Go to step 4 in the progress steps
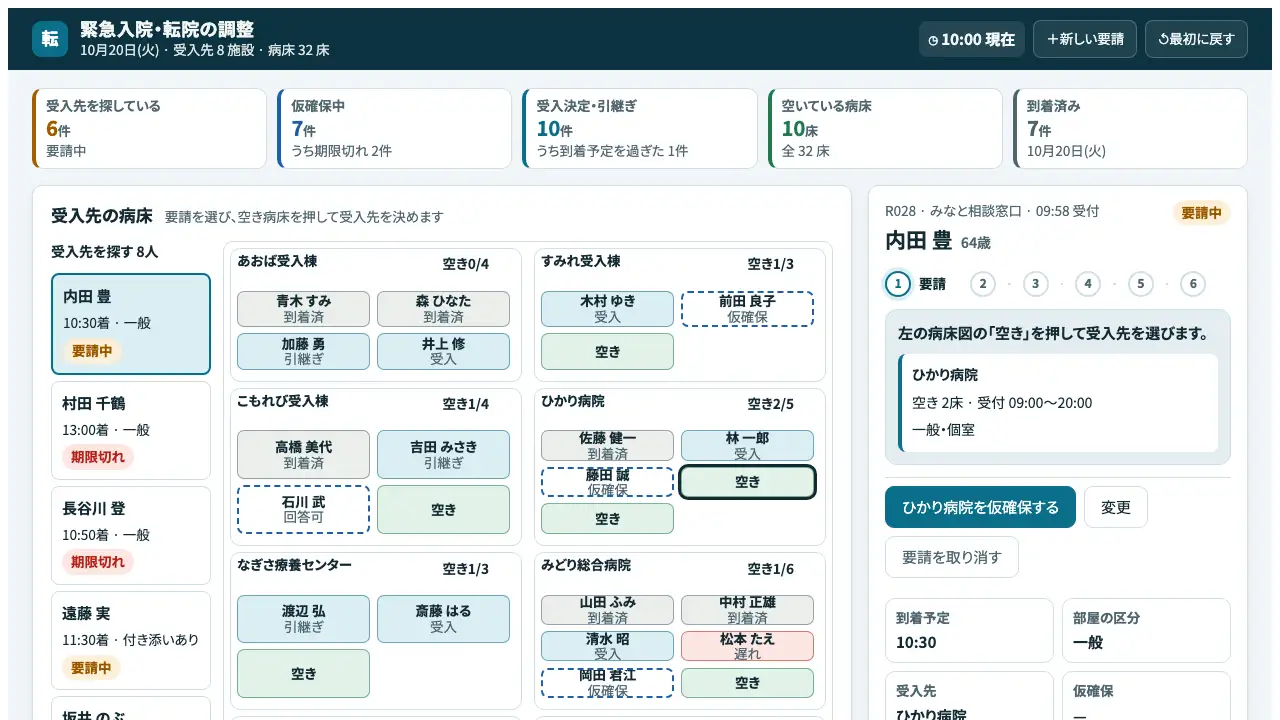Screen dimensions: 1280x720 point(1088,284)
